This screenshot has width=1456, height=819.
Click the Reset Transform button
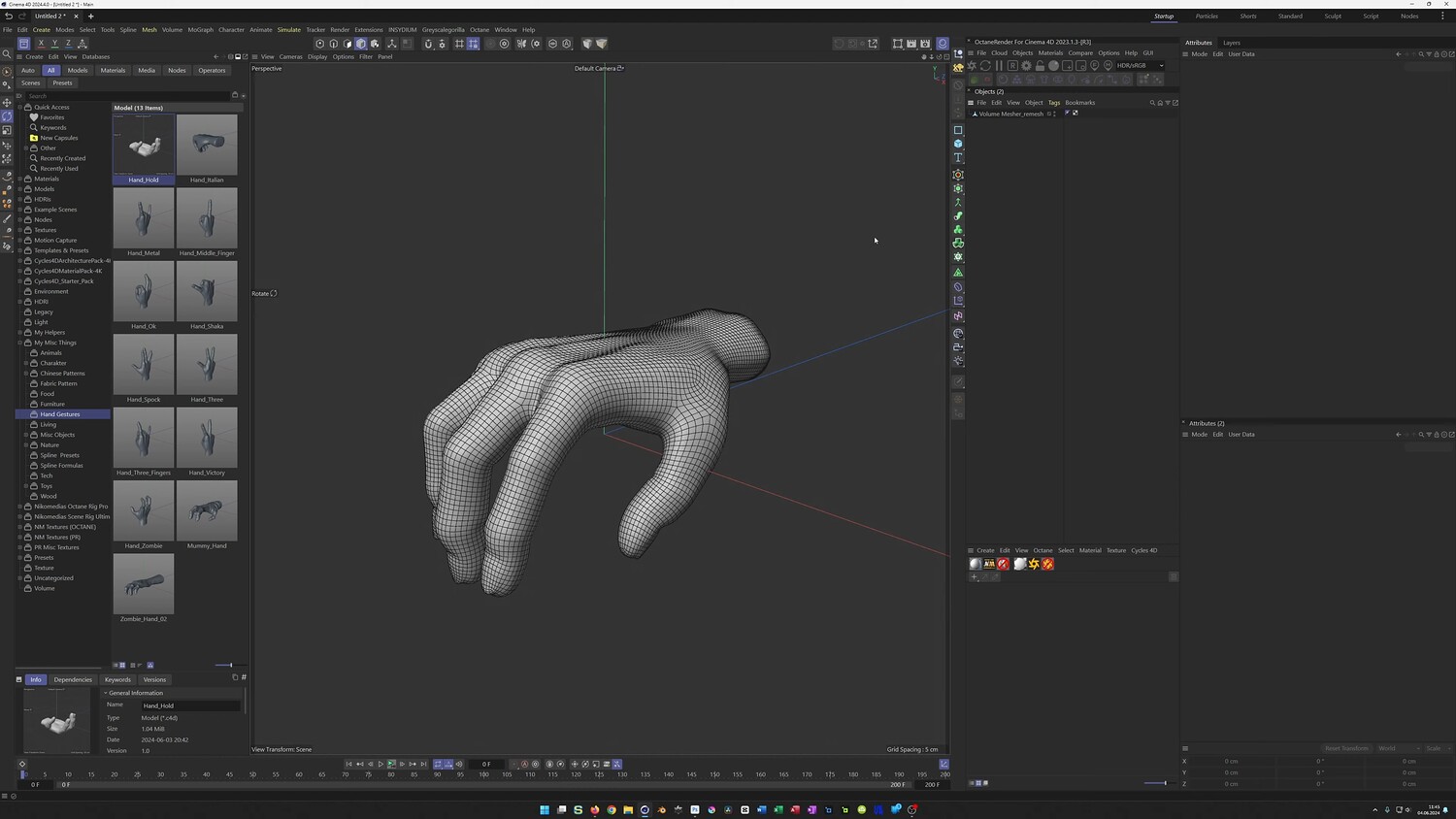coord(1347,748)
